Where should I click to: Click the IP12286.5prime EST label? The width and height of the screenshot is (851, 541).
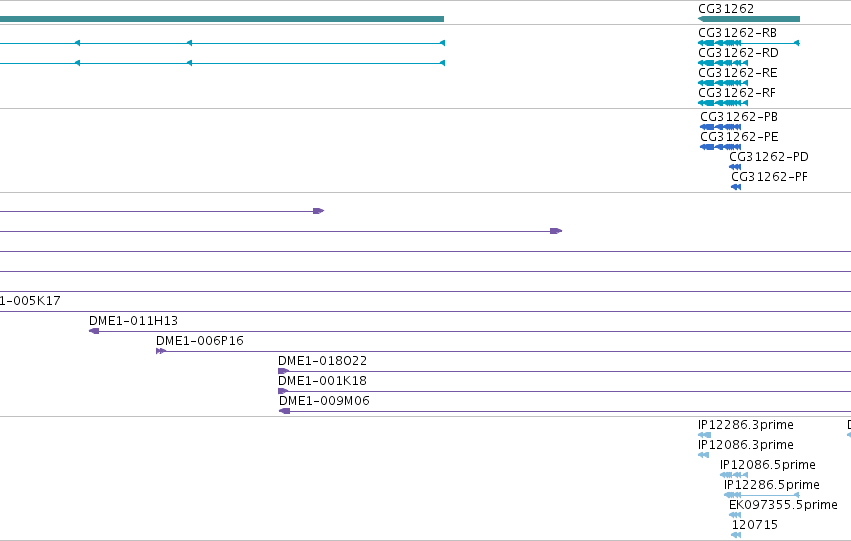click(772, 486)
